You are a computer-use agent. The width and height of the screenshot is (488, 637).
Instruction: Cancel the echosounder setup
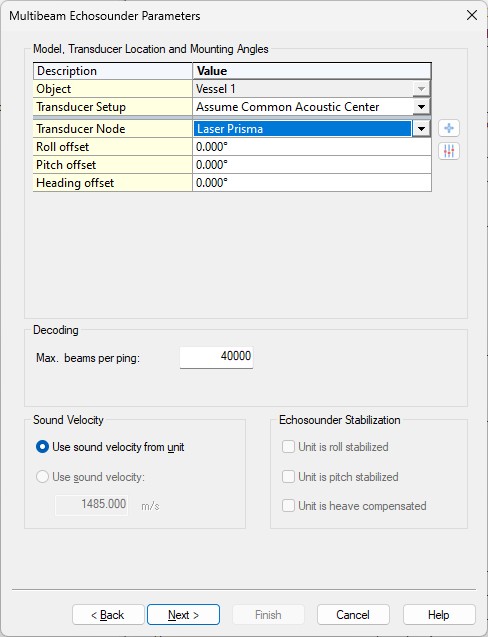[353, 615]
